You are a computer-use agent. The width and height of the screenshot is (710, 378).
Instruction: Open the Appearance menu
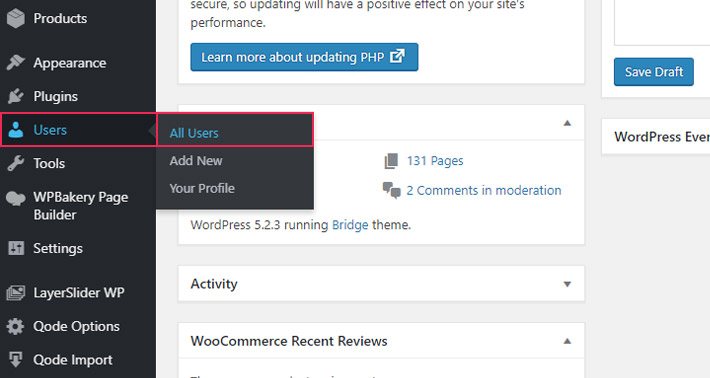point(70,63)
